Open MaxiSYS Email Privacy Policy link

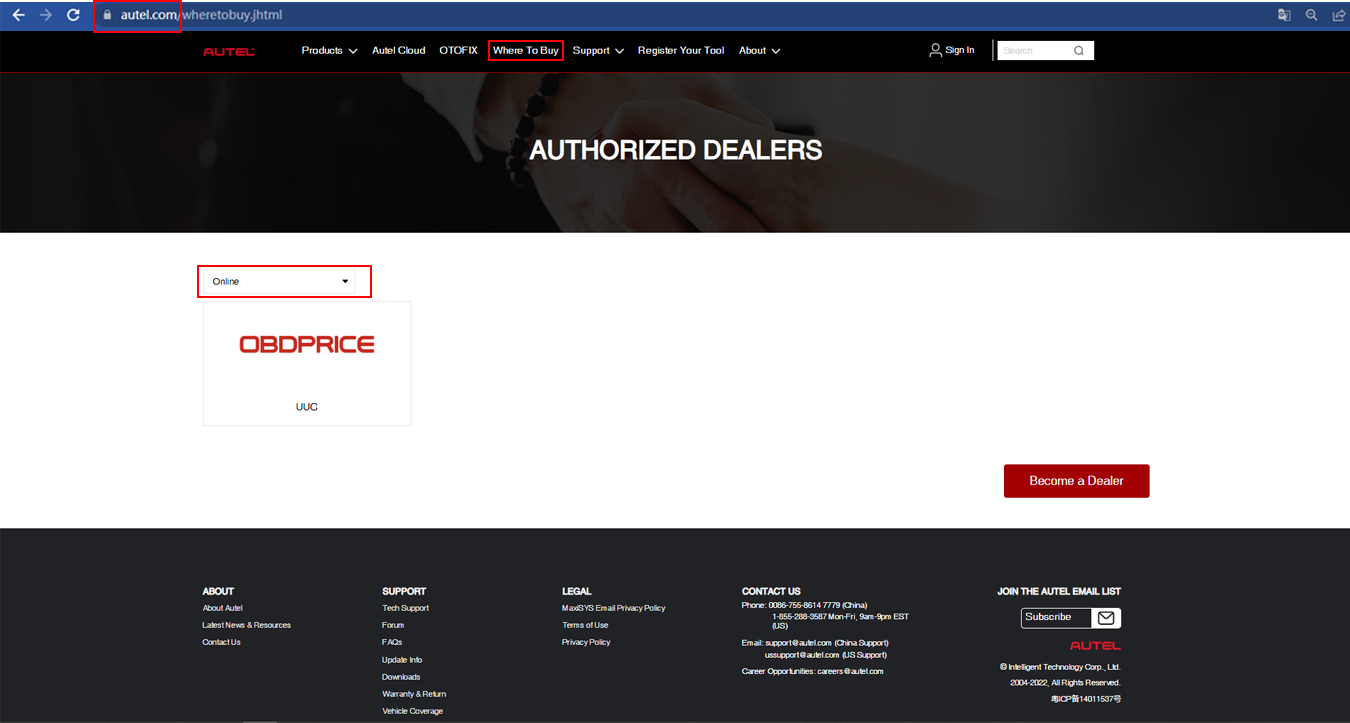613,608
